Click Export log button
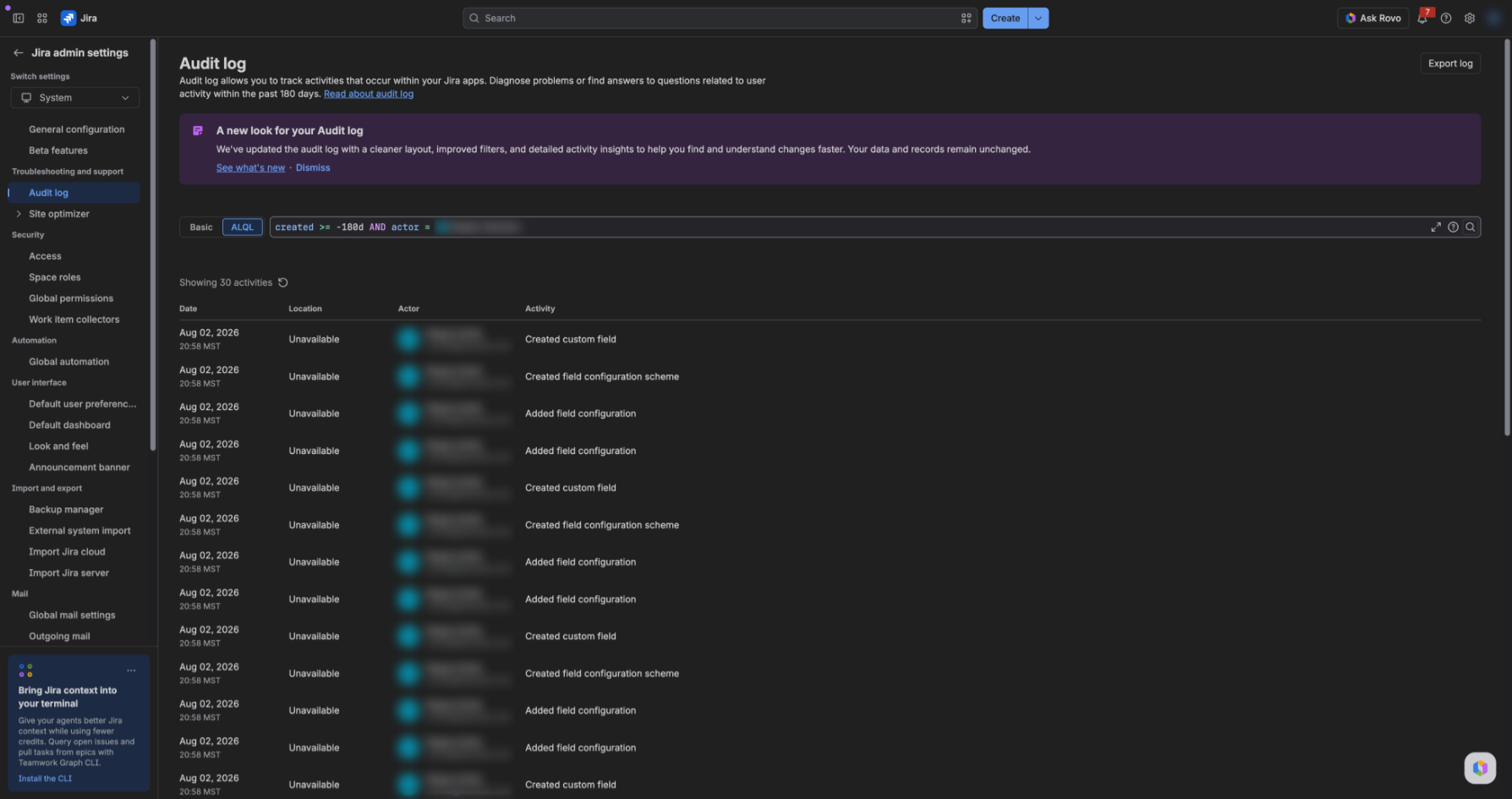Image resolution: width=1512 pixels, height=799 pixels. (1450, 63)
